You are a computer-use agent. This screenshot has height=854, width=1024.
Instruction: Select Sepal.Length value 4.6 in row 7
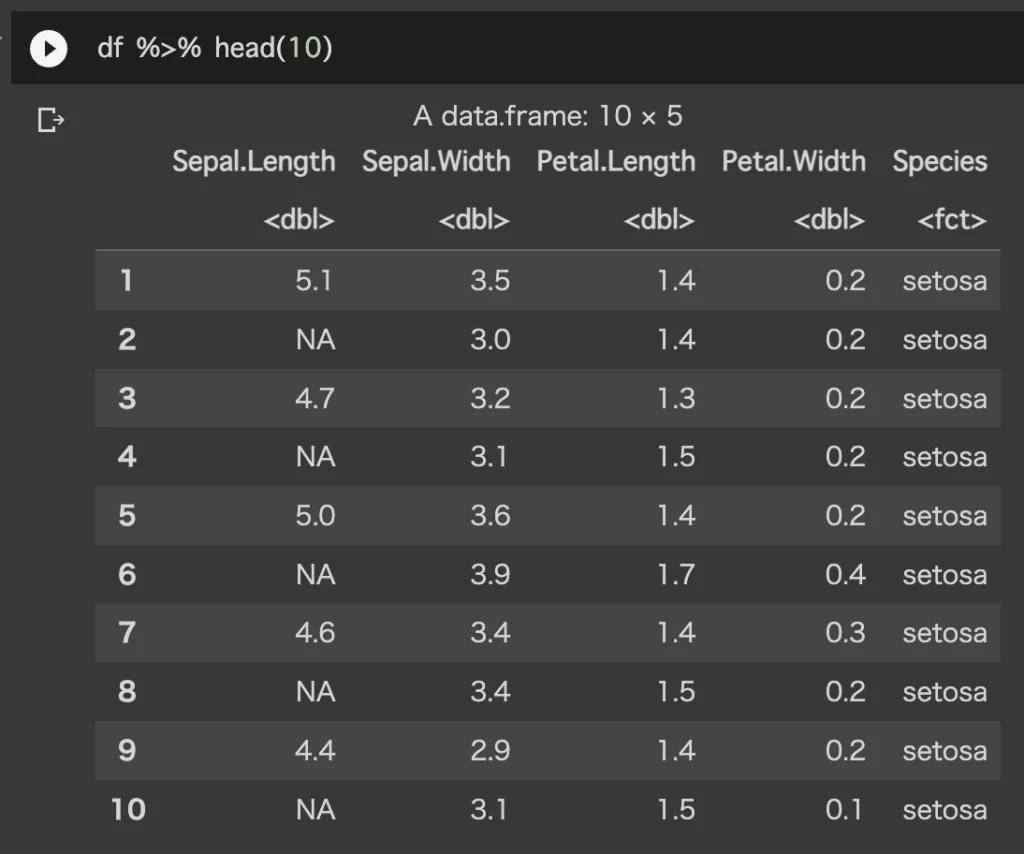(315, 632)
